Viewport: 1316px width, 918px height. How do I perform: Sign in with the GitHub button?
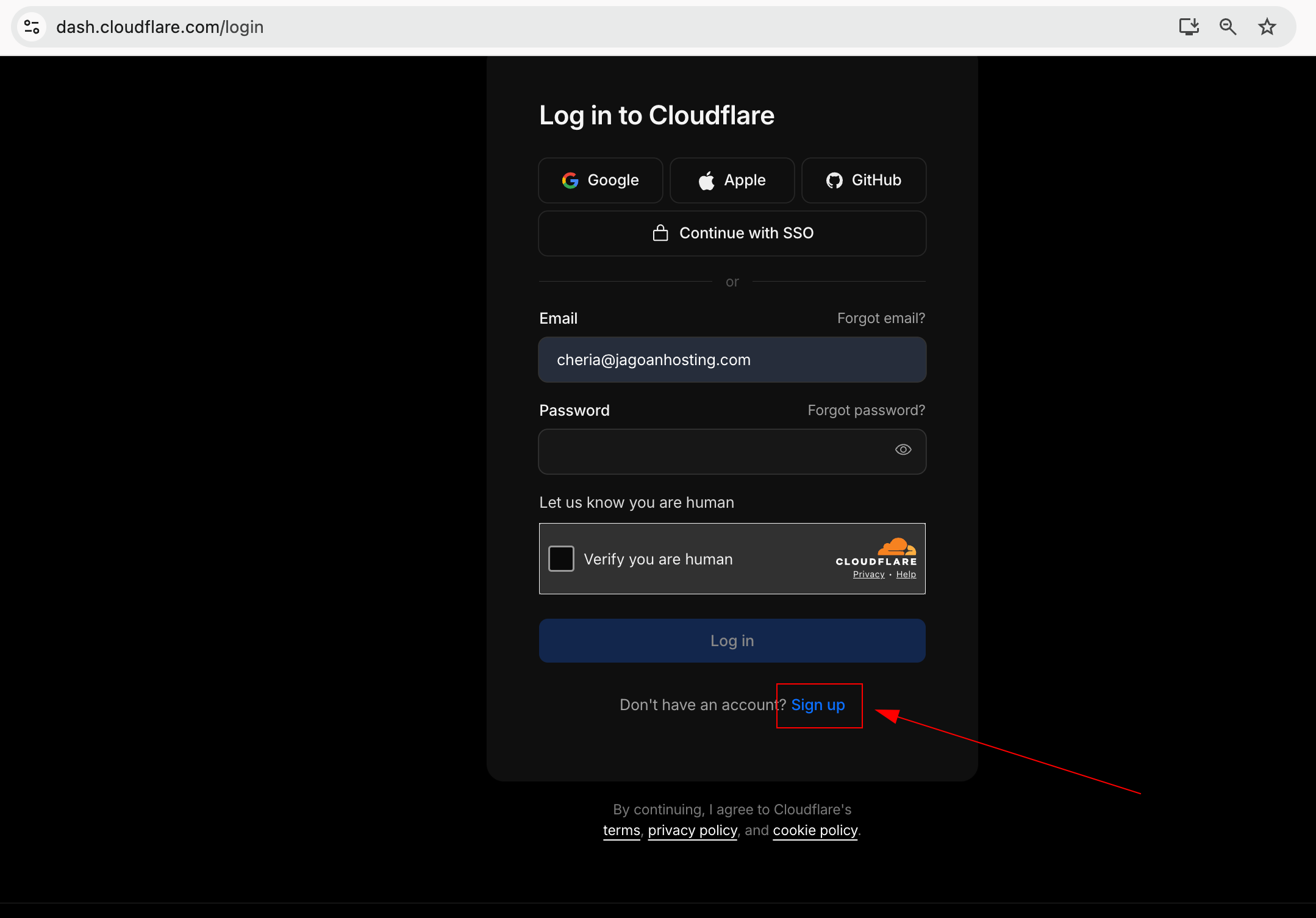[x=864, y=180]
